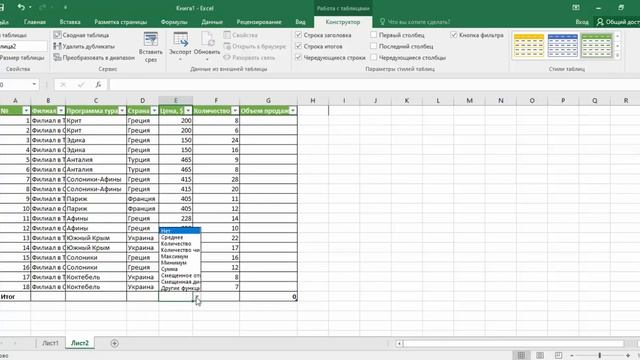Click the ribbon display options icon
Image resolution: width=640 pixels, height=360 pixels.
pyautogui.click(x=576, y=7)
